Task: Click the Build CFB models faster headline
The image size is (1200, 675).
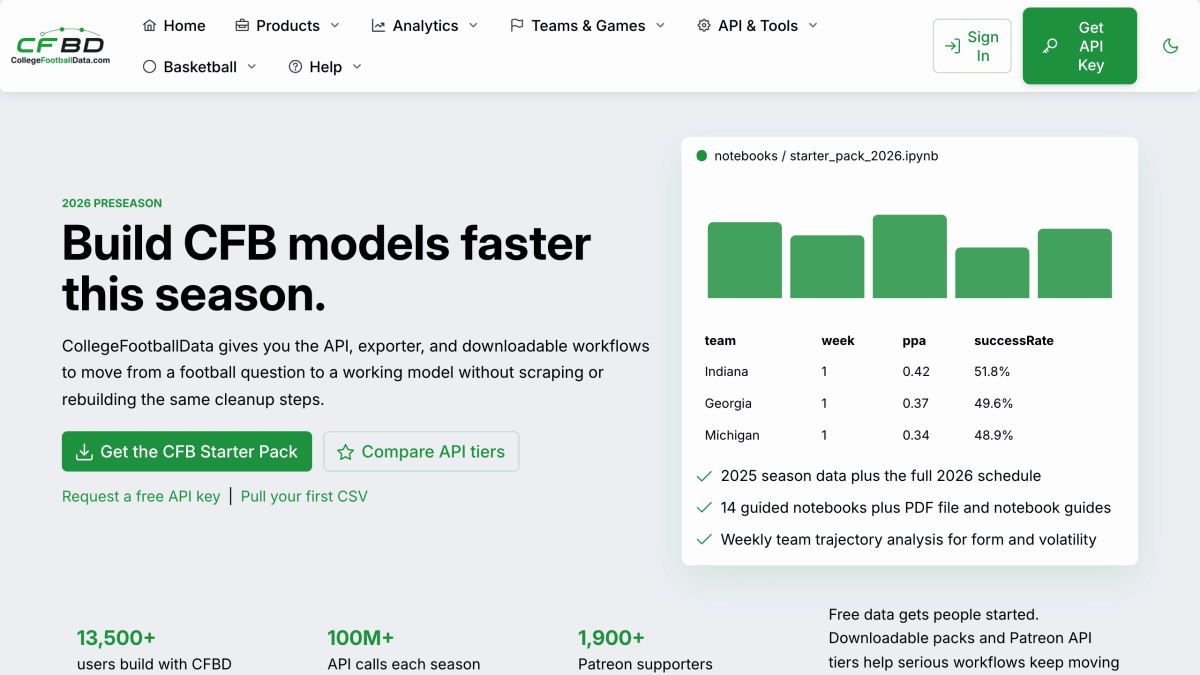Action: coord(326,269)
